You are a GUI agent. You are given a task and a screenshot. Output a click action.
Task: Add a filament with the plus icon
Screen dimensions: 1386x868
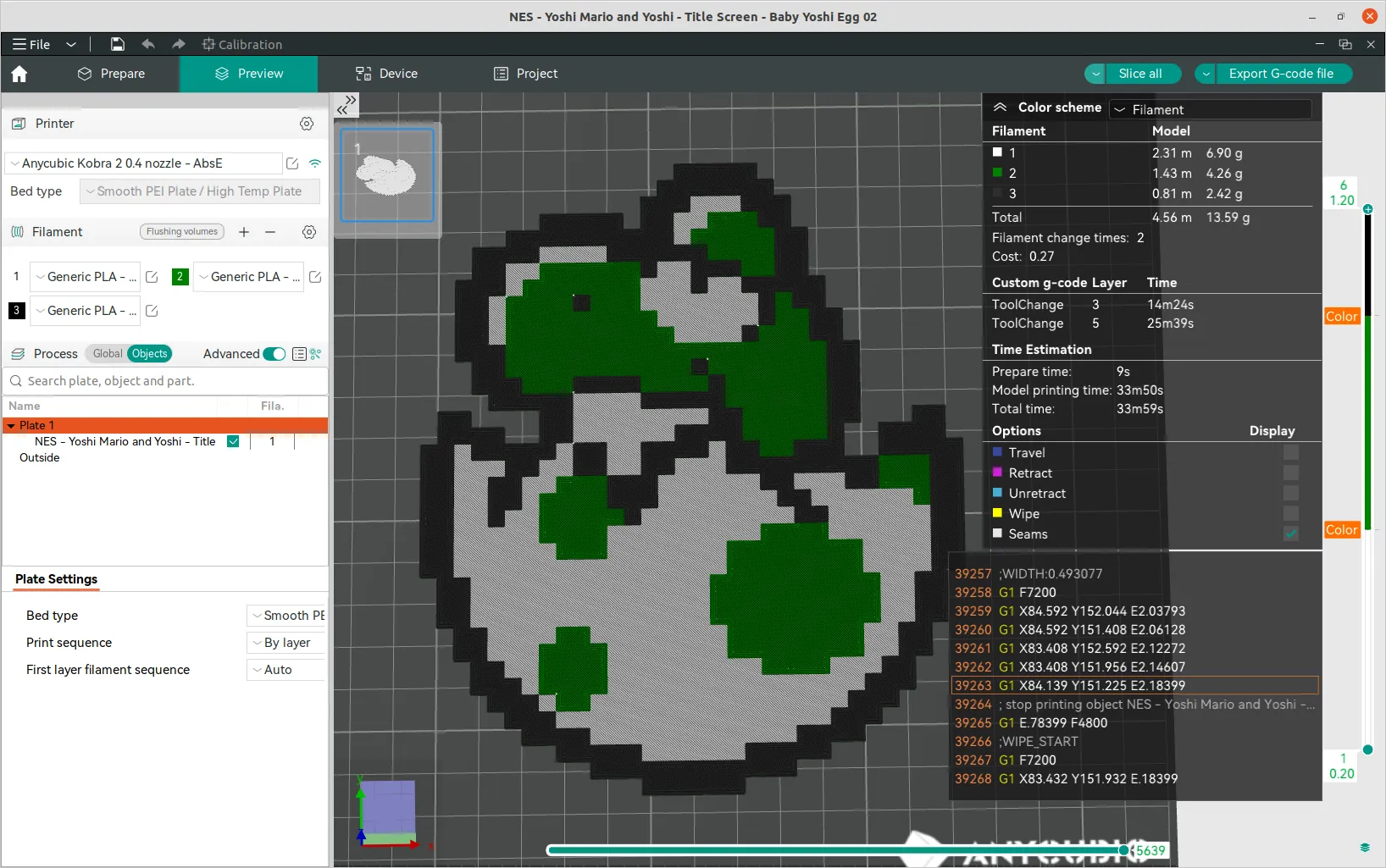click(x=244, y=232)
